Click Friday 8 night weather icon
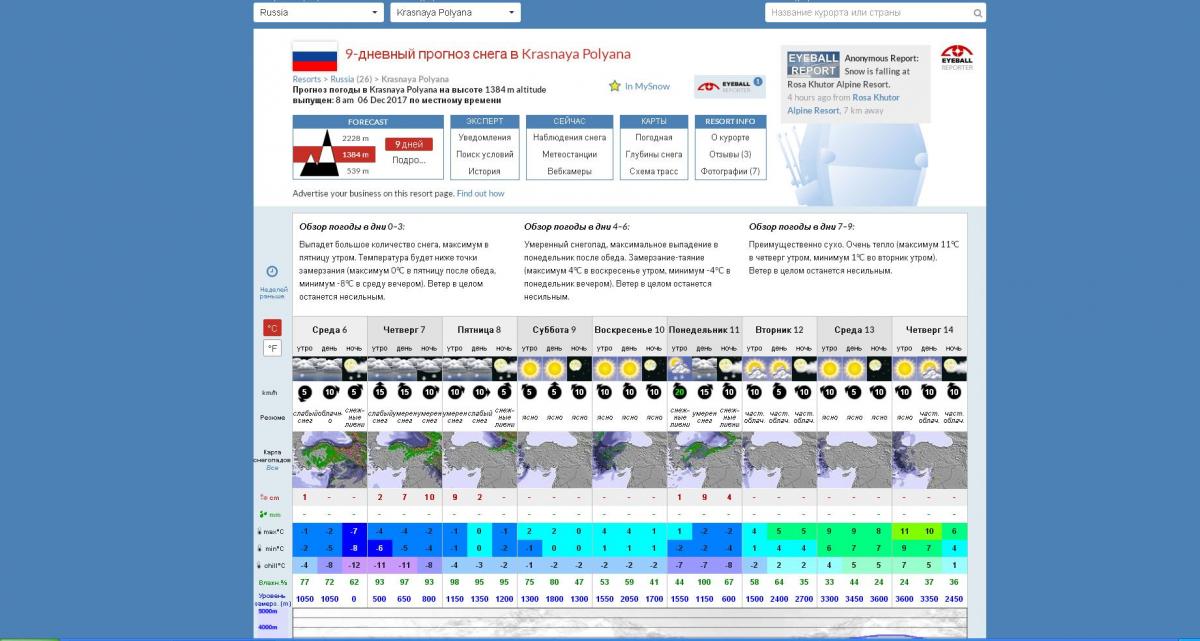Viewport: 1200px width, 641px height. (505, 368)
